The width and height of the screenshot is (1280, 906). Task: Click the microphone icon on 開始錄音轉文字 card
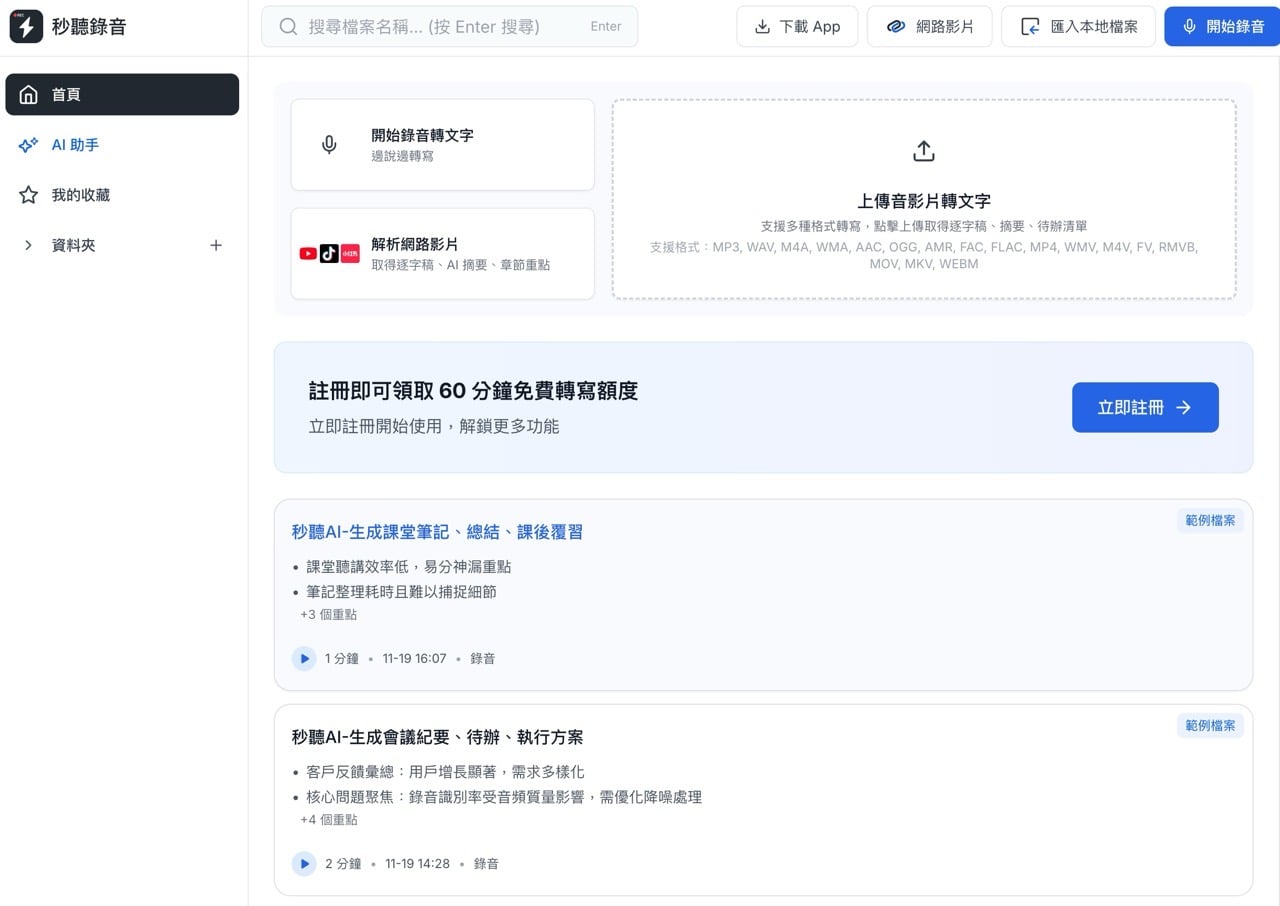(x=329, y=144)
